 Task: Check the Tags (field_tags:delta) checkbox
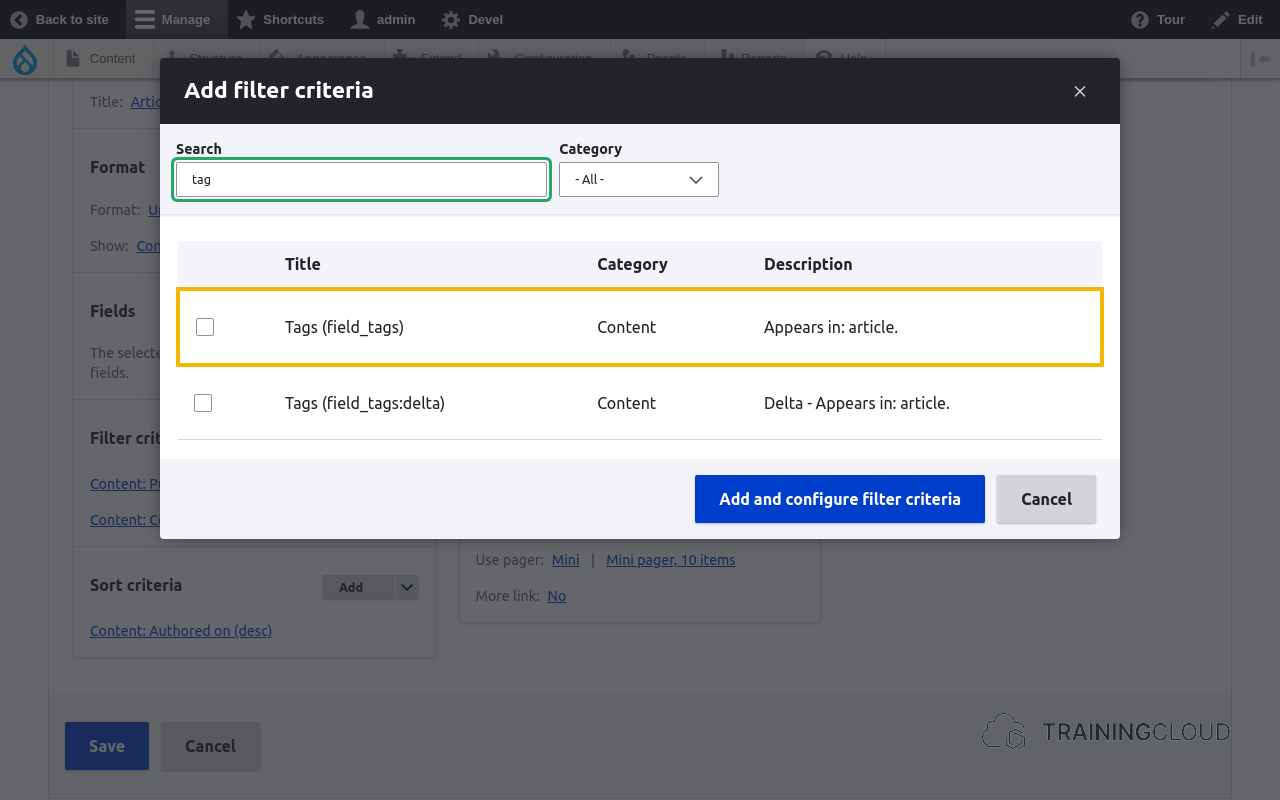(x=203, y=403)
